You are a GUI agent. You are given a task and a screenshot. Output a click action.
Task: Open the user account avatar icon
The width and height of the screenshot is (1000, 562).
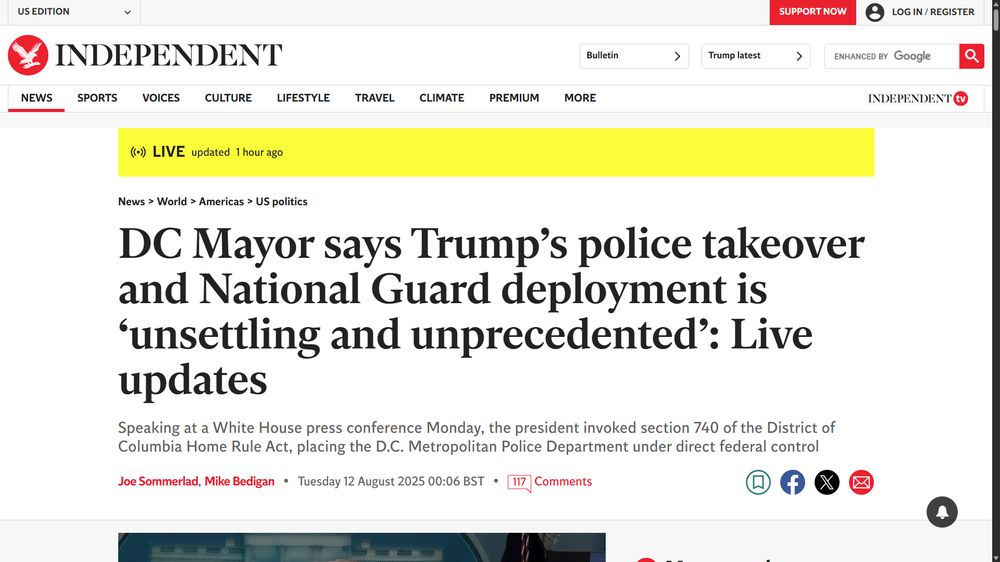tap(875, 12)
